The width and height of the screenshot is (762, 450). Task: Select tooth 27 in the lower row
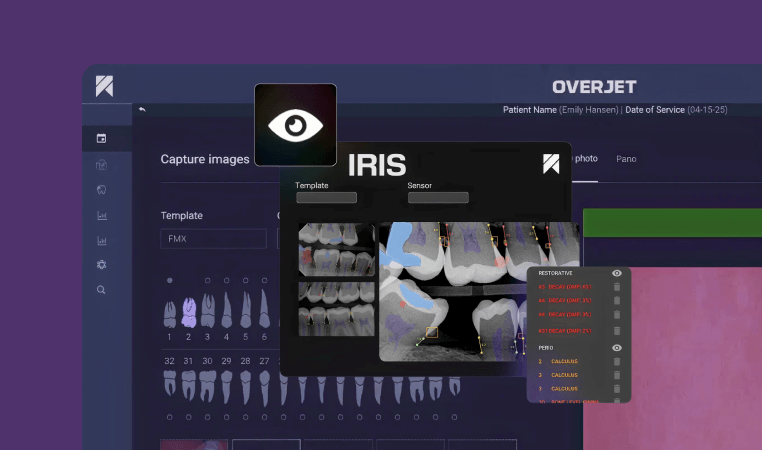(x=264, y=389)
